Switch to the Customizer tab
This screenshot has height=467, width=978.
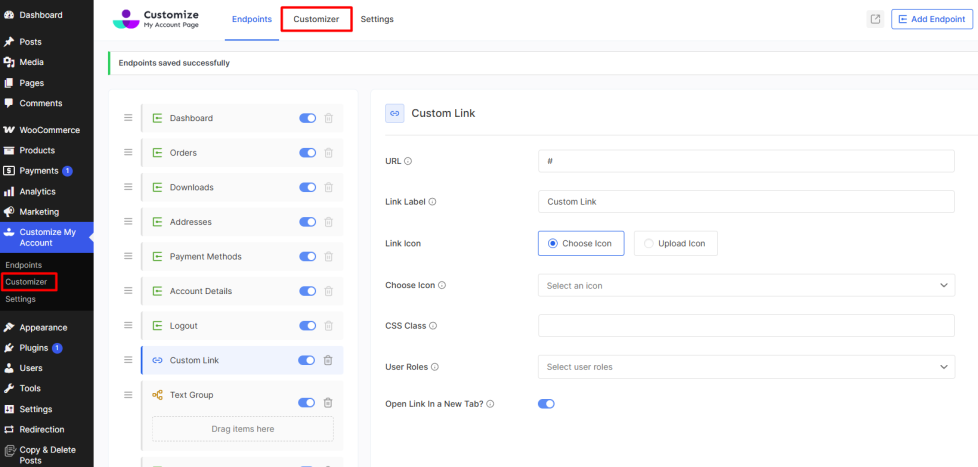tap(316, 19)
